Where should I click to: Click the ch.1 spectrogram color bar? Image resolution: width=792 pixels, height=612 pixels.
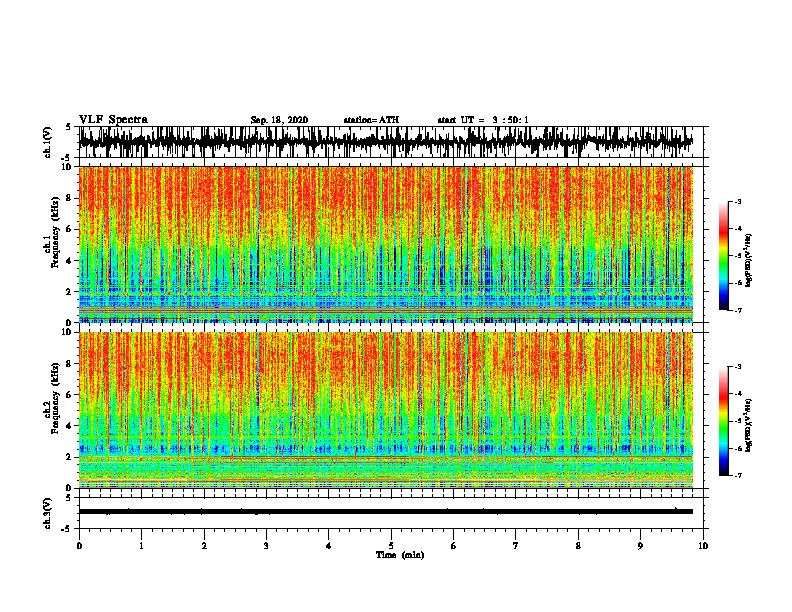coord(723,256)
